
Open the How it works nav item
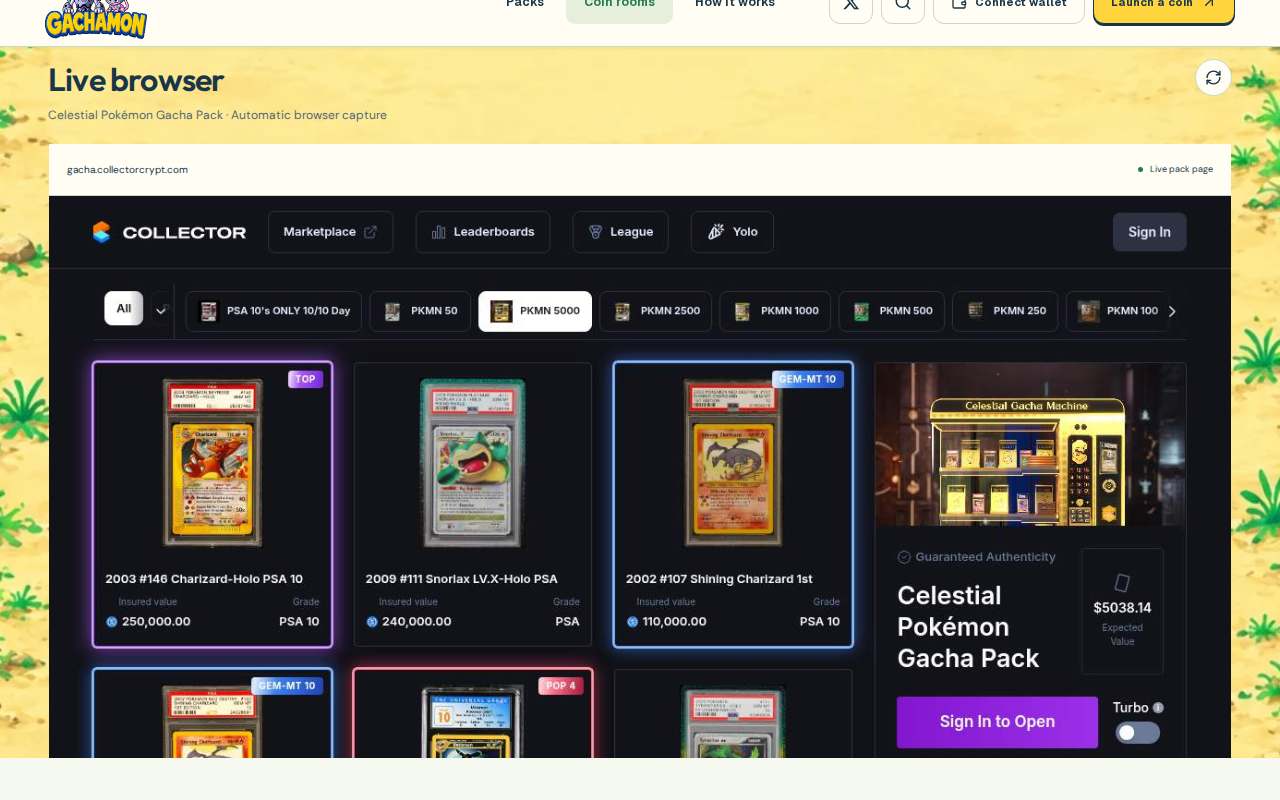coord(735,5)
